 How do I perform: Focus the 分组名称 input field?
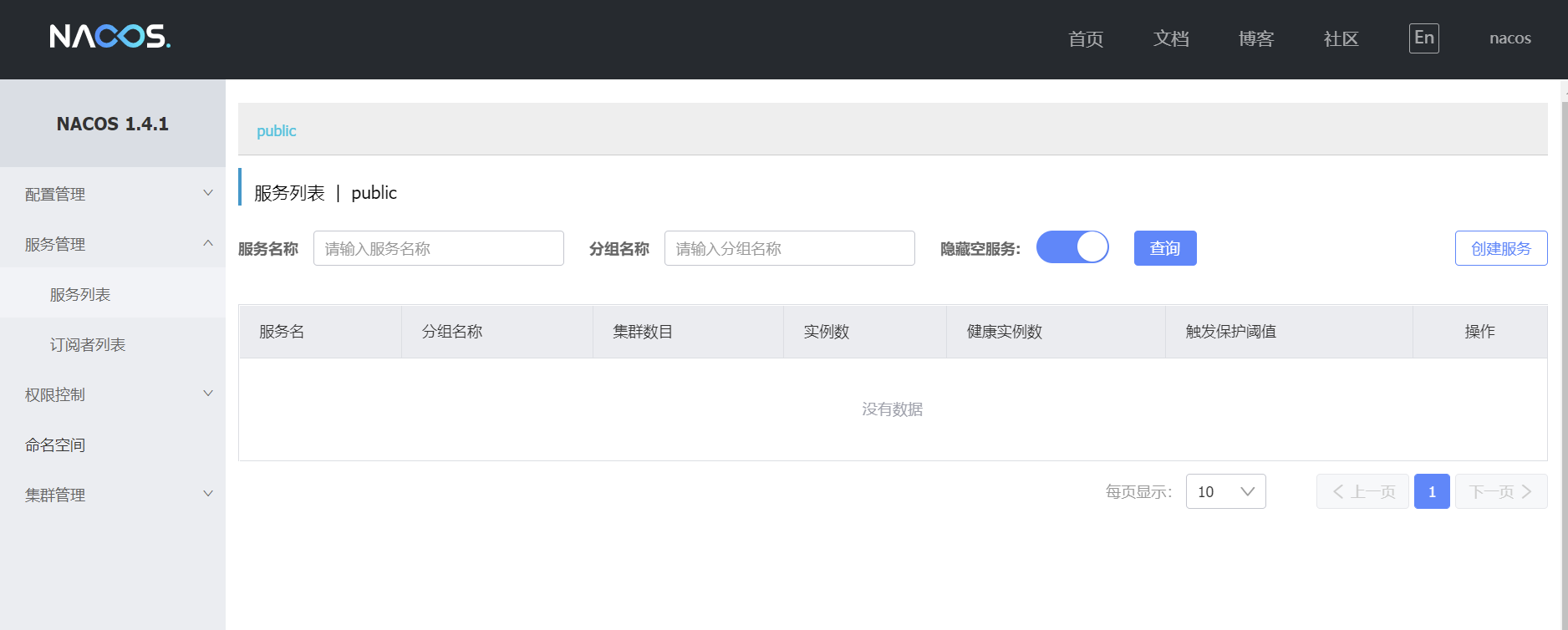790,248
